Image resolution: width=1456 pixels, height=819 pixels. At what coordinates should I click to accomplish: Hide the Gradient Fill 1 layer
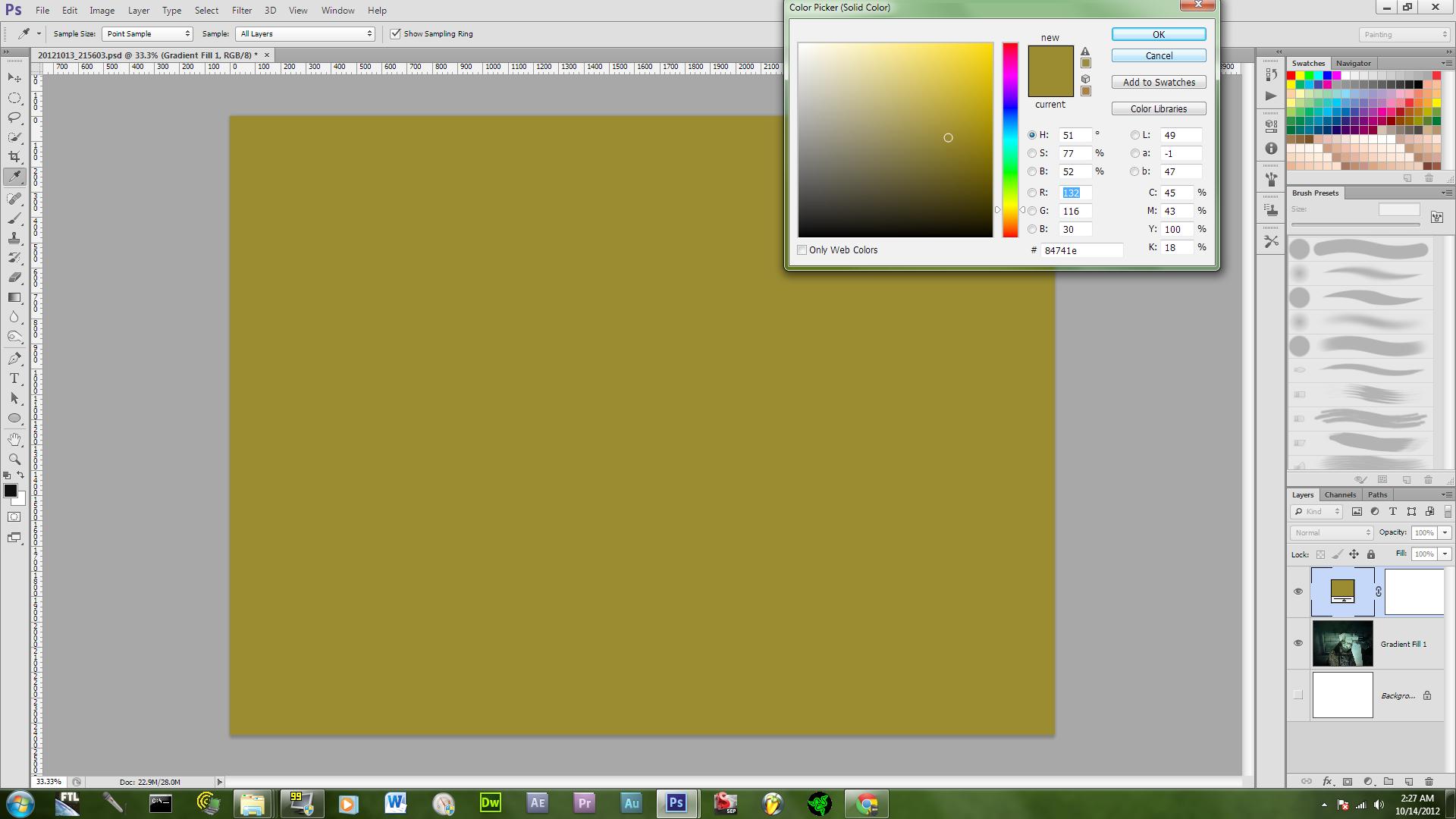pyautogui.click(x=1298, y=643)
